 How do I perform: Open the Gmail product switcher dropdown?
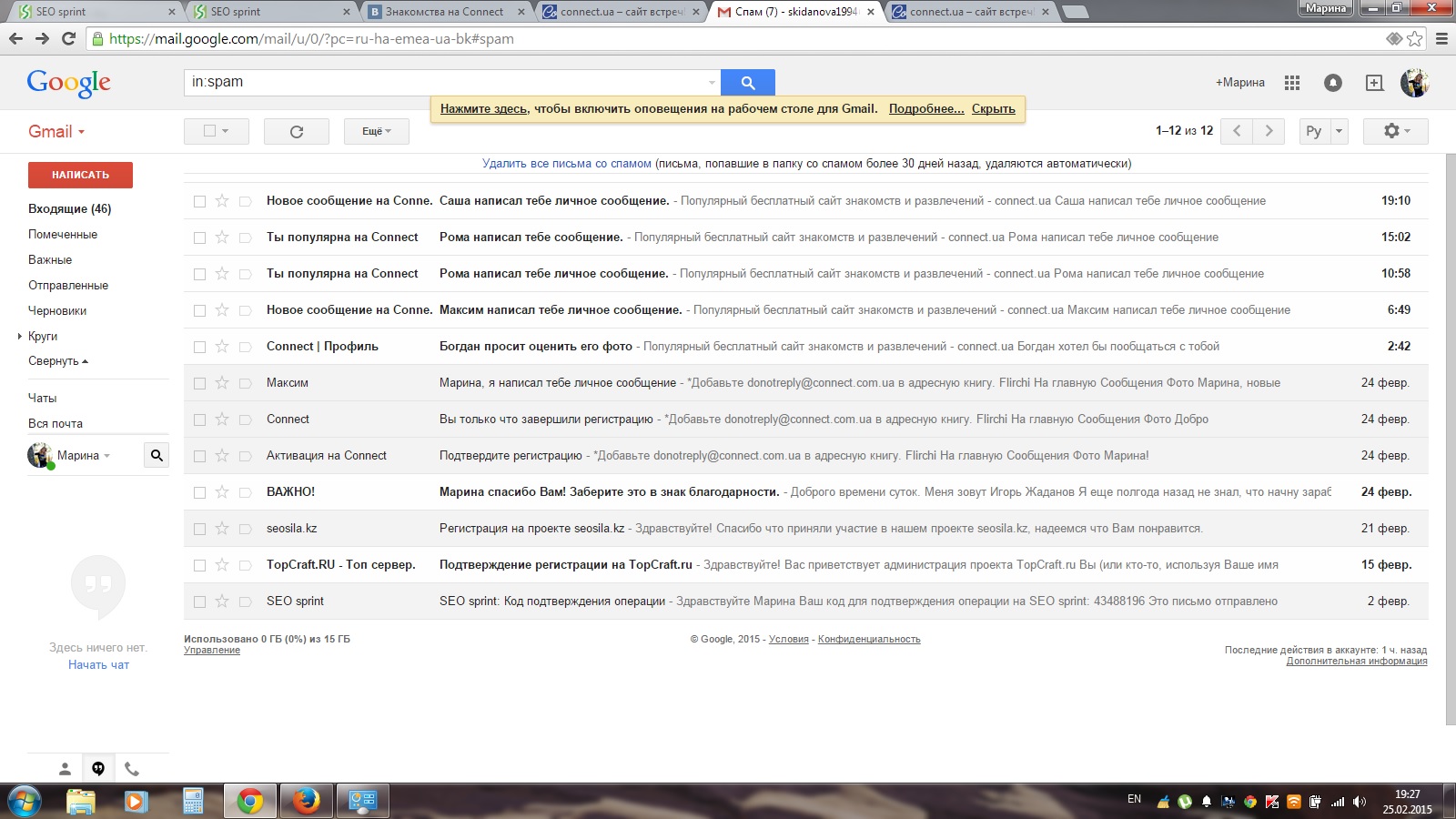[56, 131]
